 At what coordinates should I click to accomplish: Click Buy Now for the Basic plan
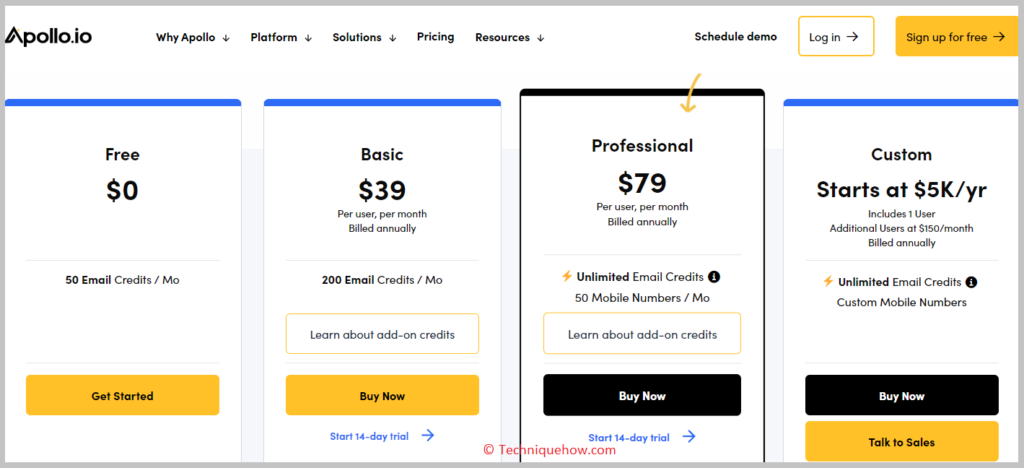pos(382,396)
